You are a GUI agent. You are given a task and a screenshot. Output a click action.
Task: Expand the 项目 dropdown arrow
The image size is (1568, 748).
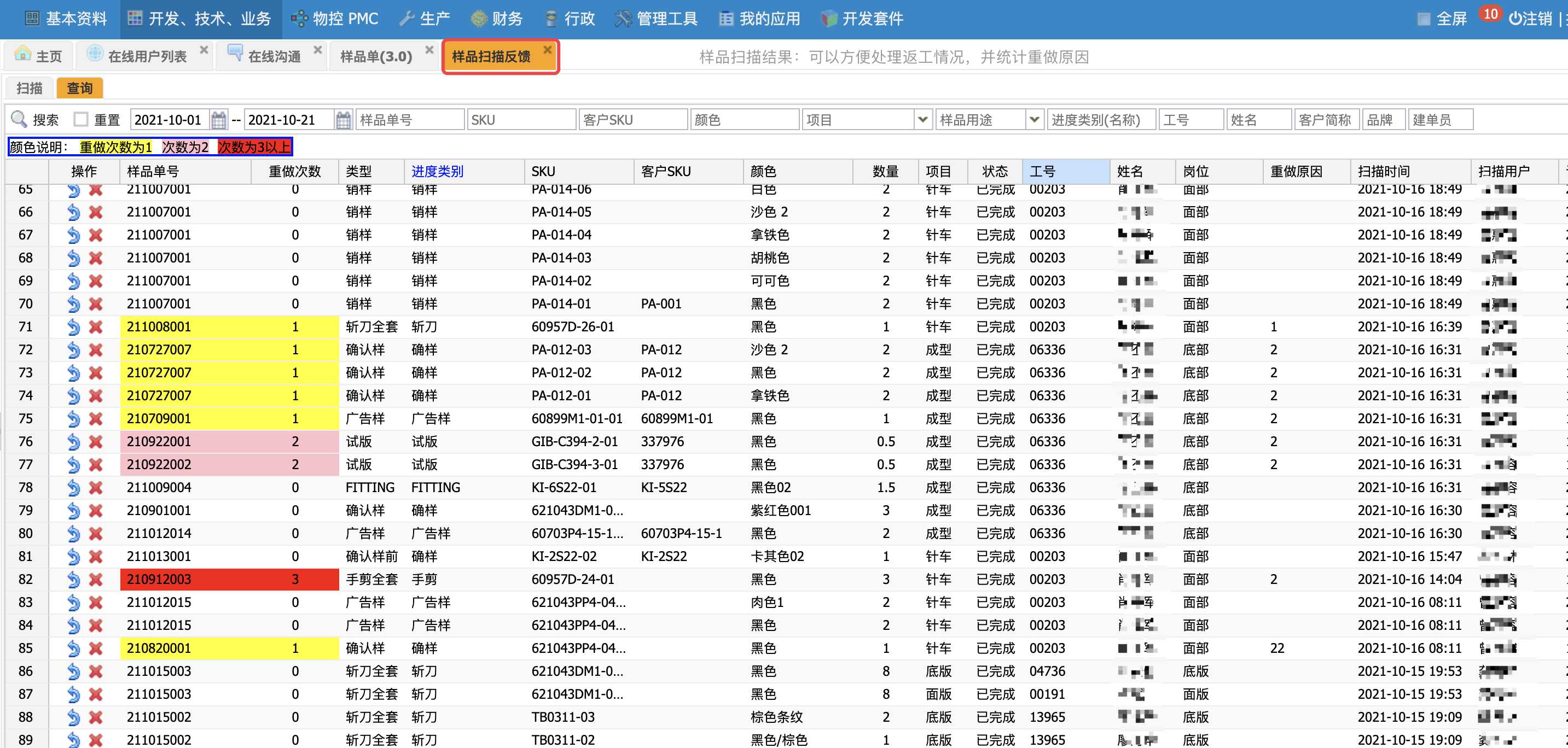923,119
